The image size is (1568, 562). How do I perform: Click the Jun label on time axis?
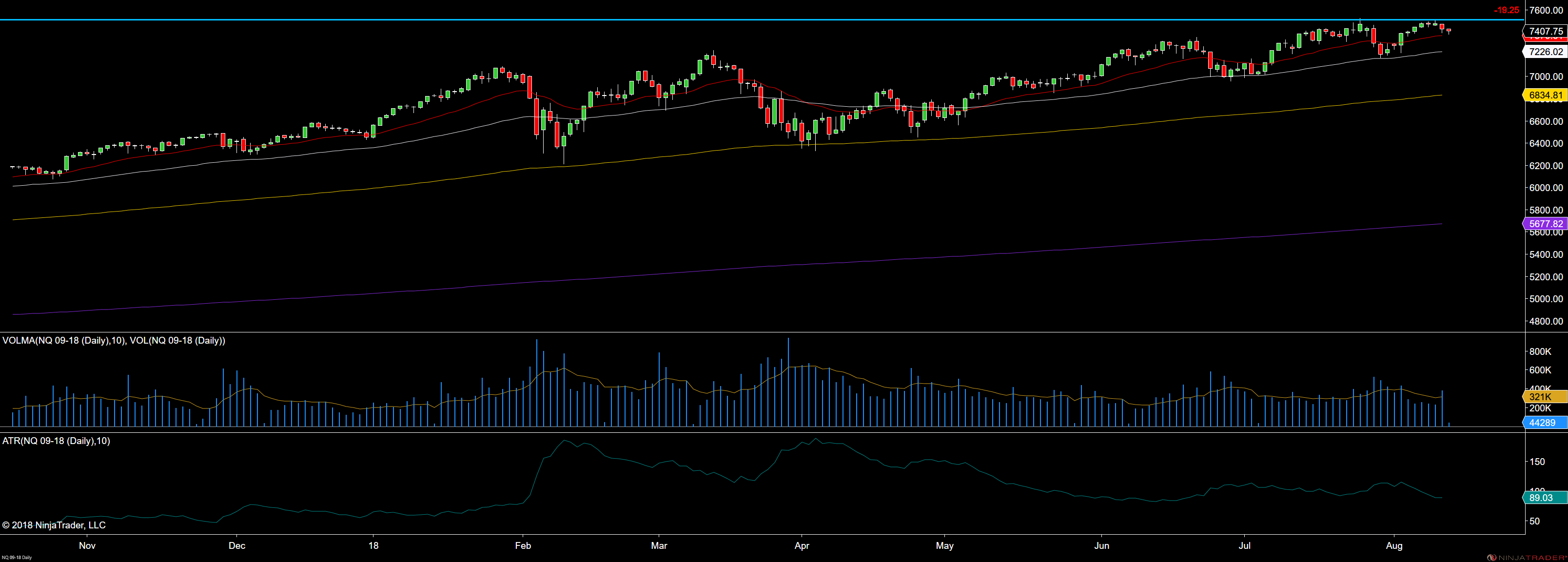(x=1102, y=545)
